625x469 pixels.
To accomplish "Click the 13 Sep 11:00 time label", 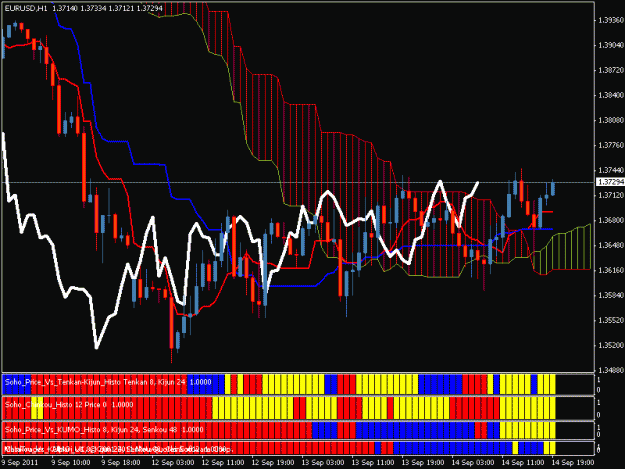I will point(373,463).
